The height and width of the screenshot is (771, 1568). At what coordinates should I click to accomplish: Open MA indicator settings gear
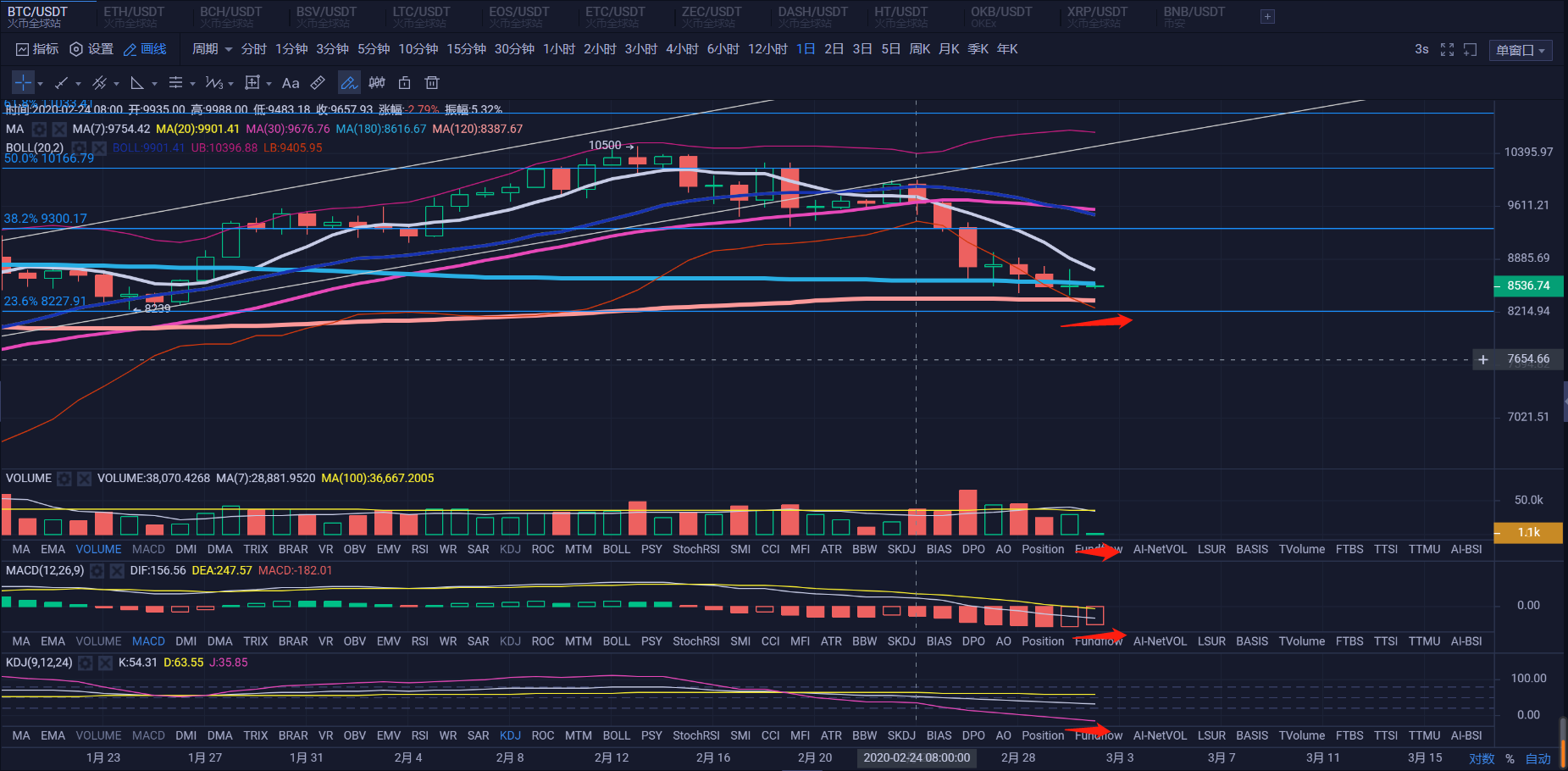click(x=39, y=129)
